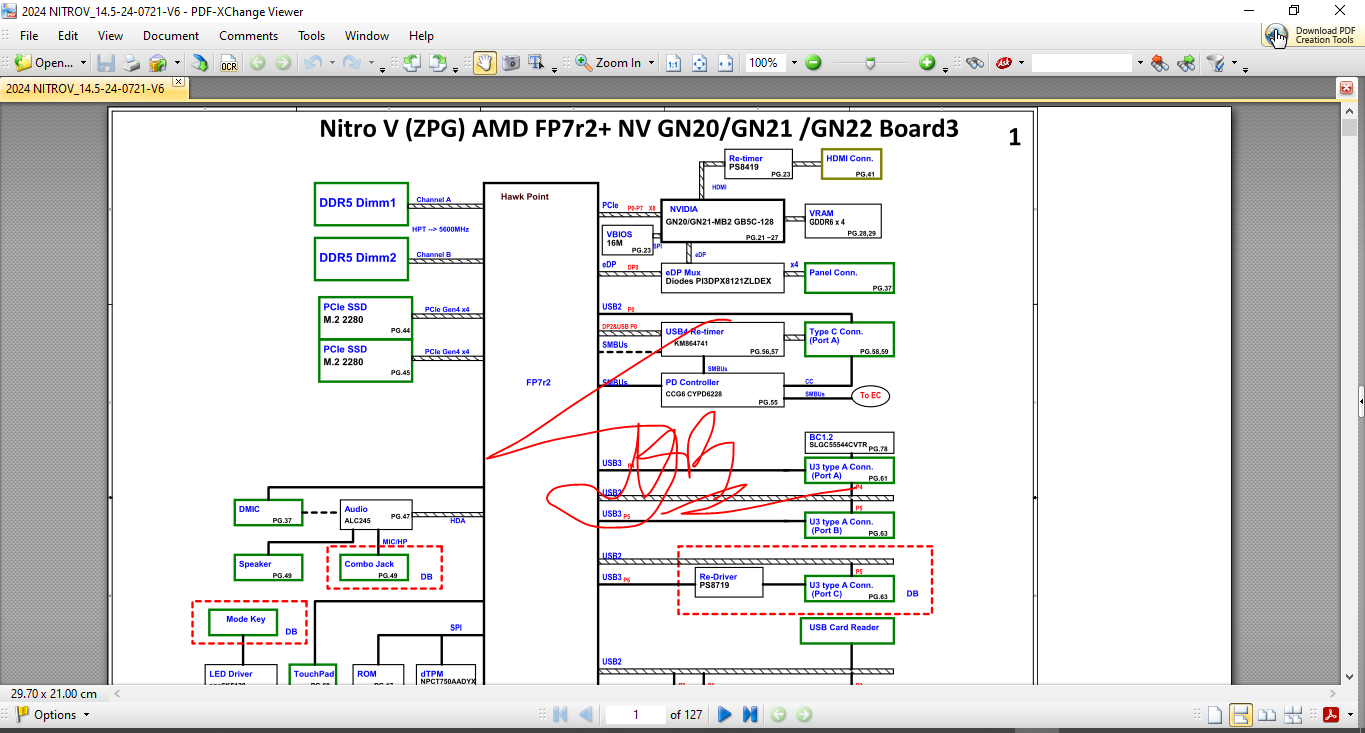1365x733 pixels.
Task: Activate the Snapshot camera tool
Action: pyautogui.click(x=511, y=62)
